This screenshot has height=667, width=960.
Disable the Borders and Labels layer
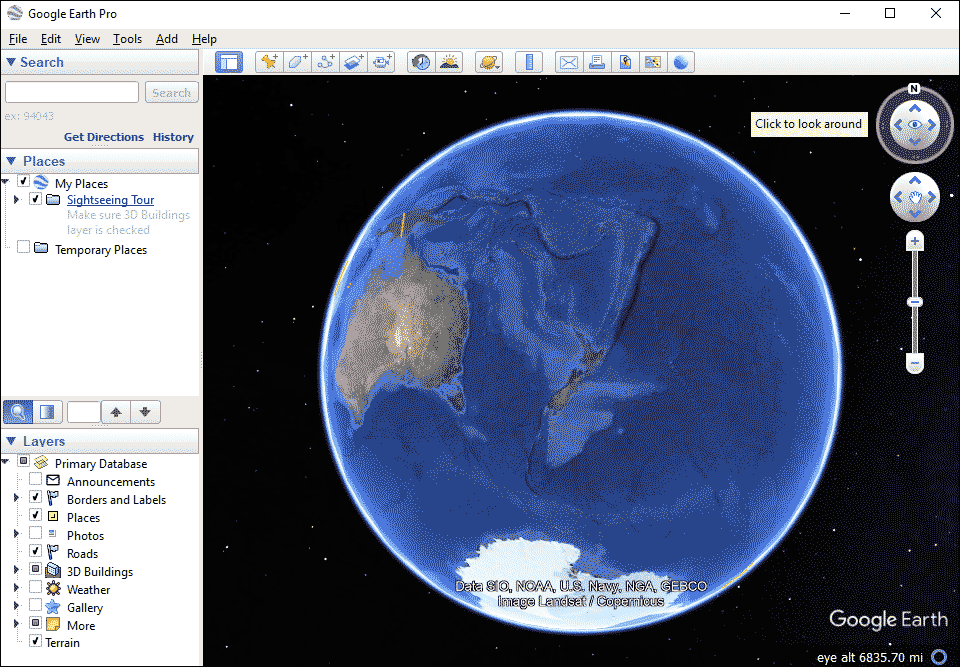coord(36,497)
